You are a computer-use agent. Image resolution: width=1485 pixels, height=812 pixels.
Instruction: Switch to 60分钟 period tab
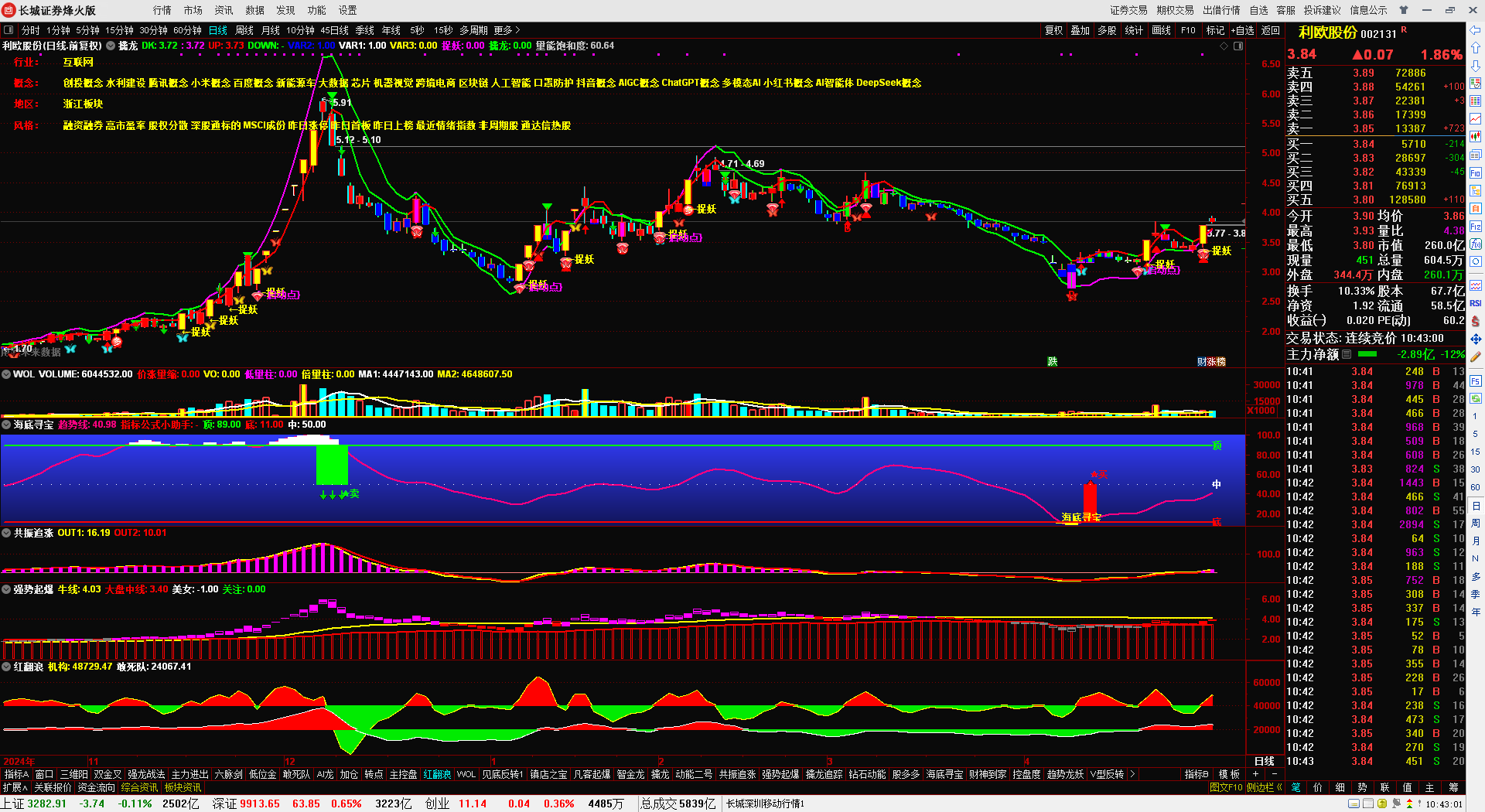187,30
